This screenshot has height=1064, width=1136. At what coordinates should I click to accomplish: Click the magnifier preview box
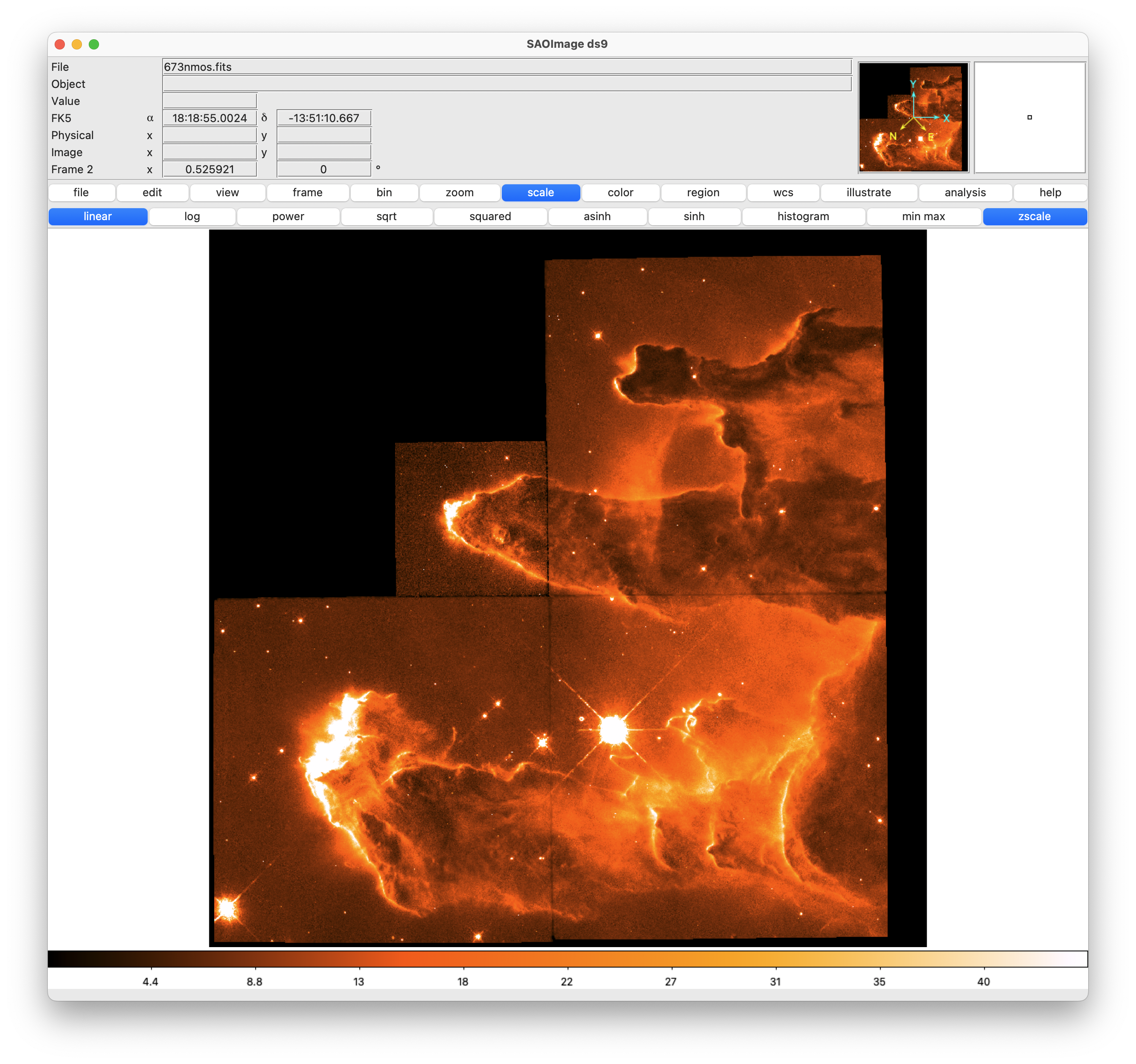(1029, 118)
